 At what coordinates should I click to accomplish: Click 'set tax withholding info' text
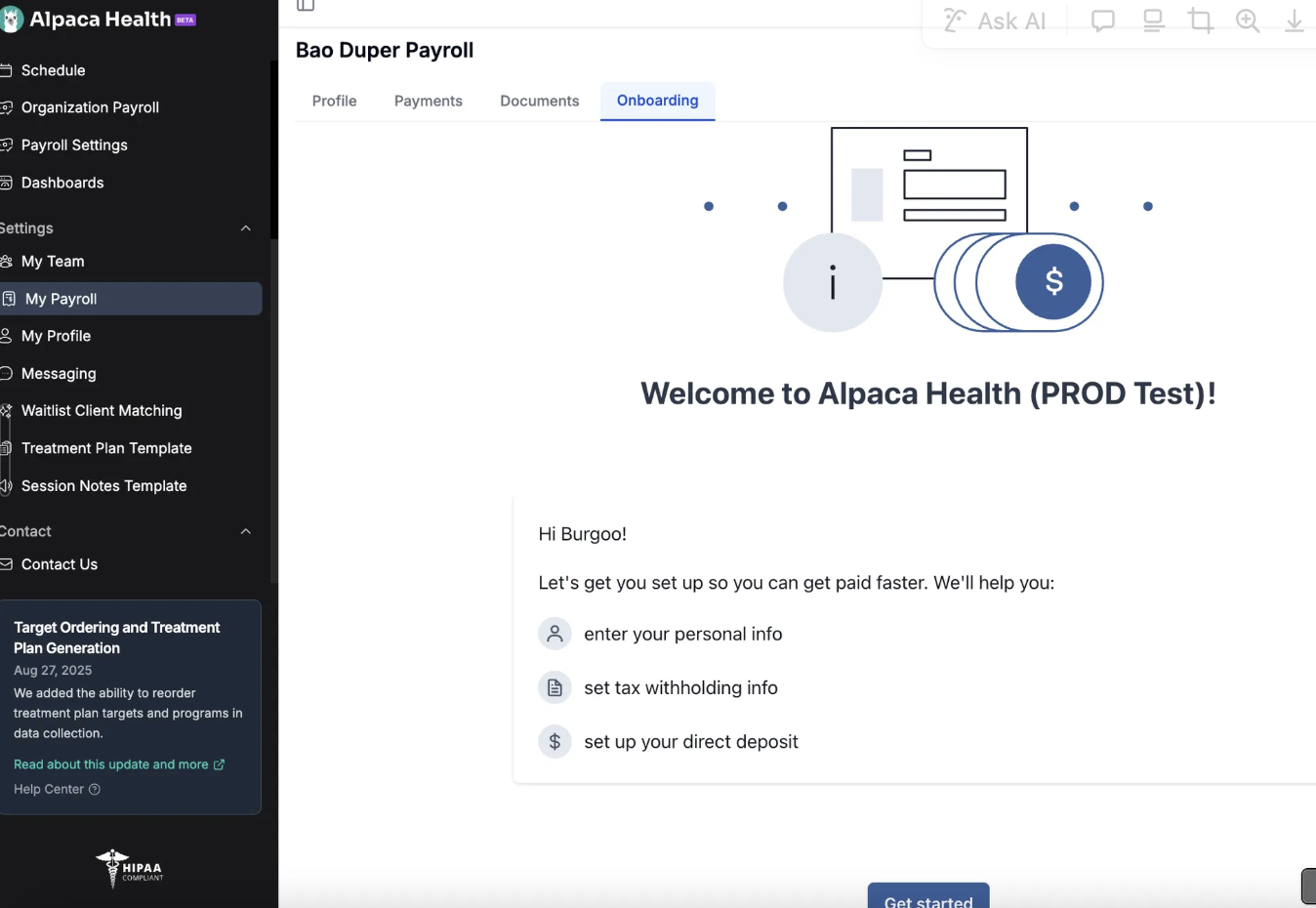[681, 688]
